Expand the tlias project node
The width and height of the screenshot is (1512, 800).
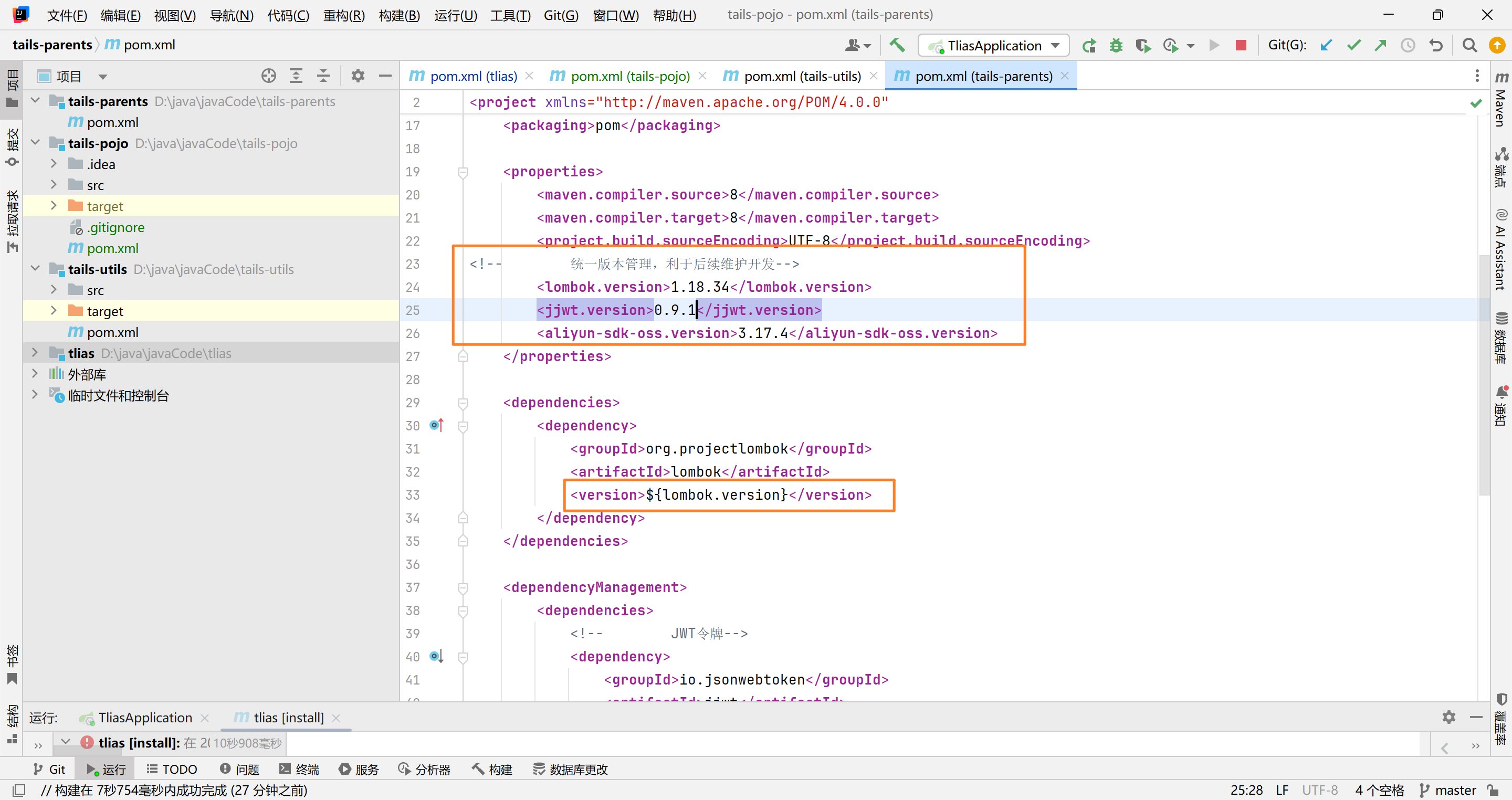[x=35, y=353]
